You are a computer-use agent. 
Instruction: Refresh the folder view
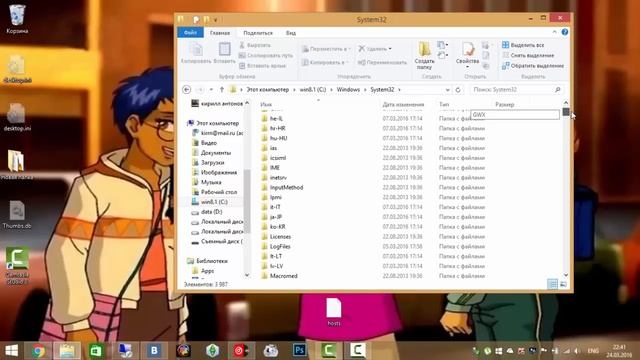[458, 90]
